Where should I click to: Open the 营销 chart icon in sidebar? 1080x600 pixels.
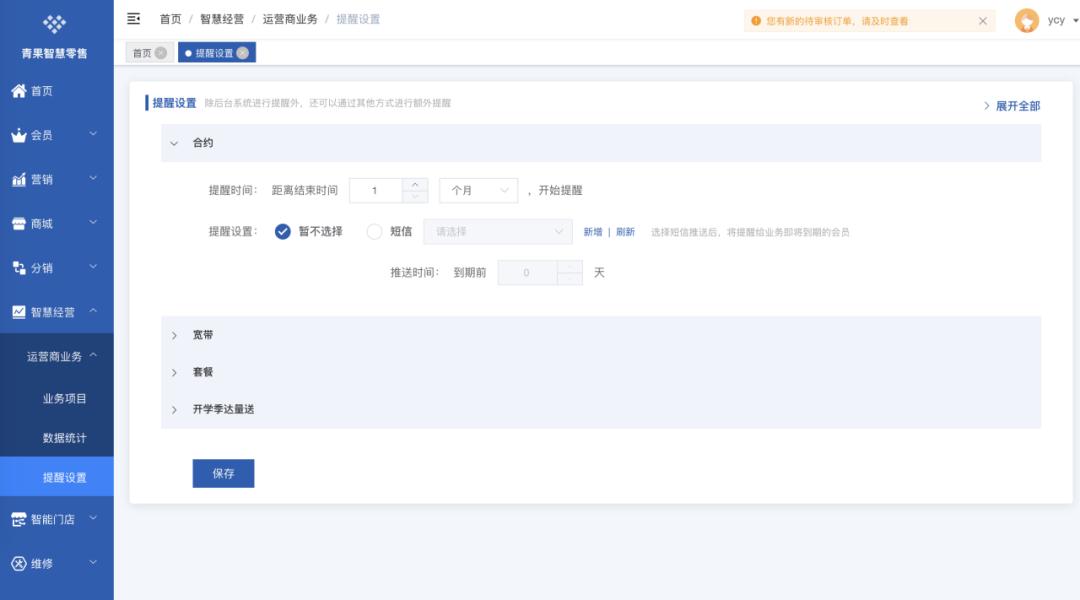coord(16,178)
